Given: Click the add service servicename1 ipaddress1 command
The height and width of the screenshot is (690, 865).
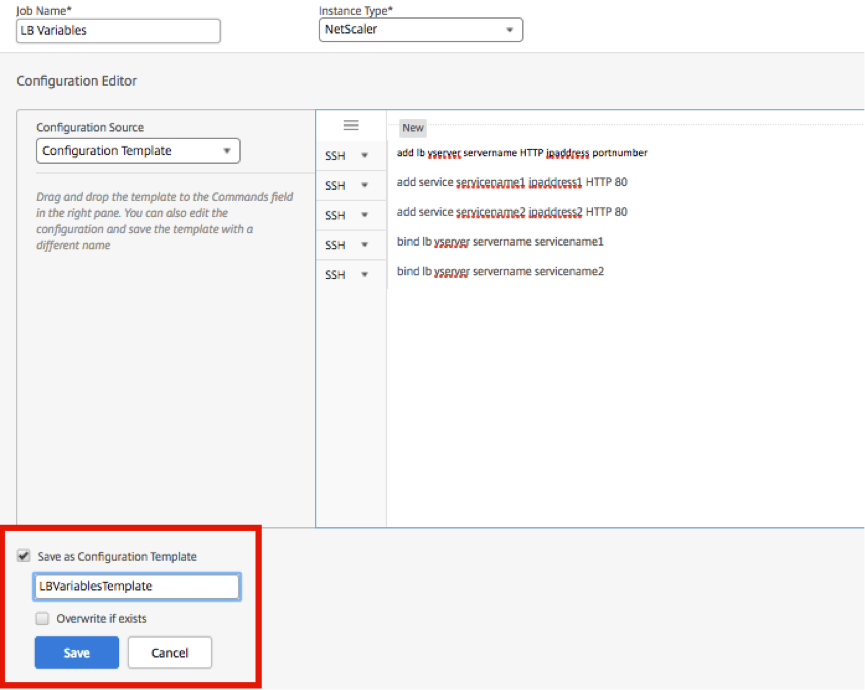Looking at the screenshot, I should tap(512, 182).
